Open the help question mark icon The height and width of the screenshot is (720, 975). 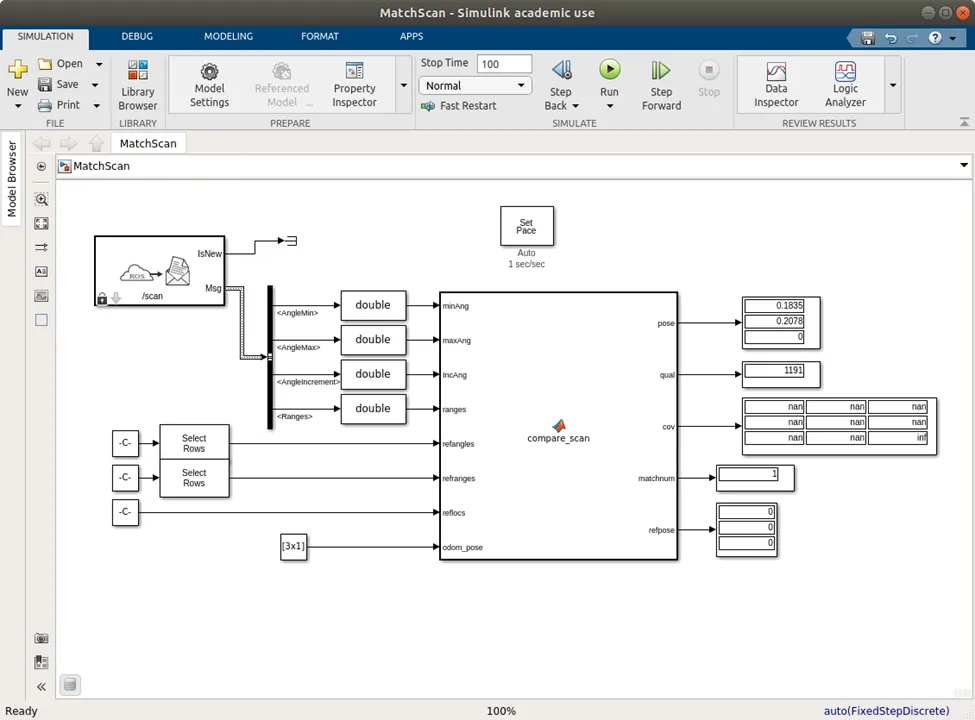(x=935, y=38)
